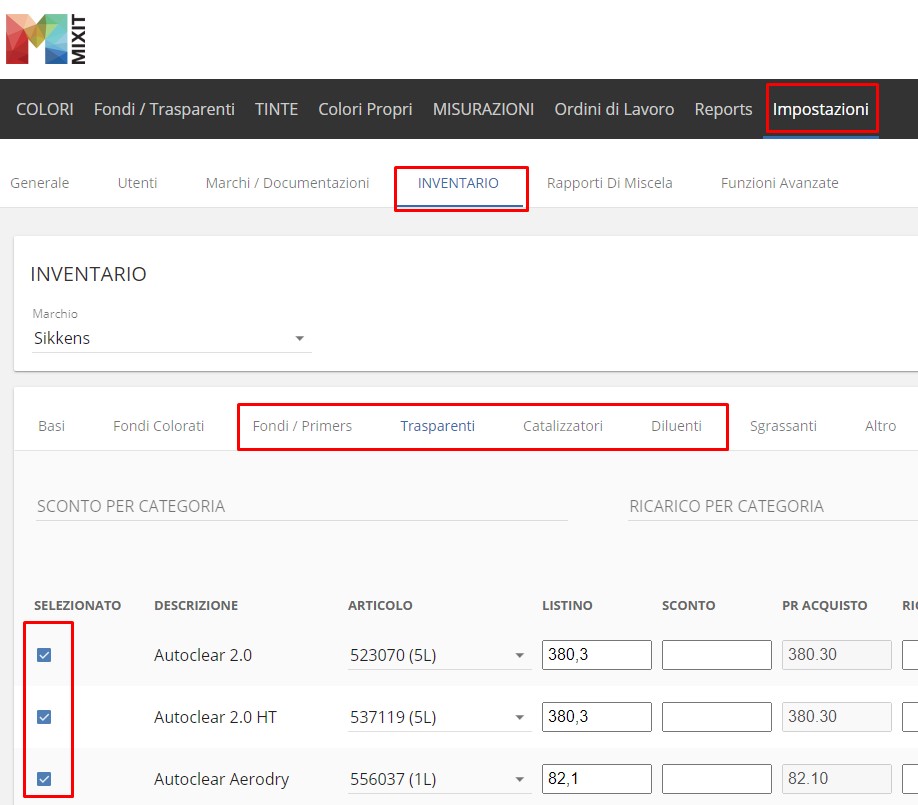Select the Fondi Colorati category tab
This screenshot has height=805, width=918.
(x=159, y=426)
